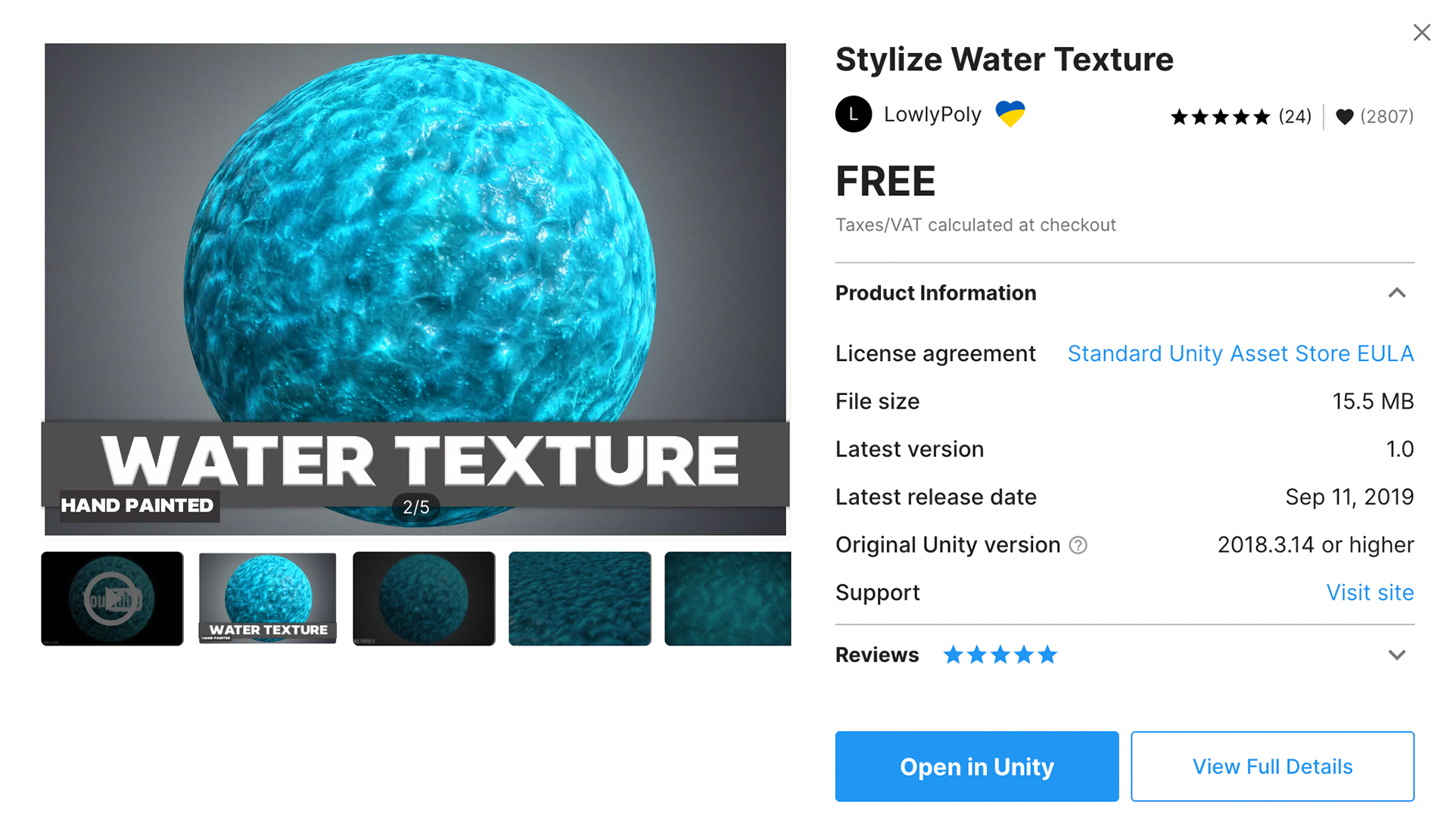Click the LowlyPoly publisher avatar icon
The width and height of the screenshot is (1453, 840).
854,114
